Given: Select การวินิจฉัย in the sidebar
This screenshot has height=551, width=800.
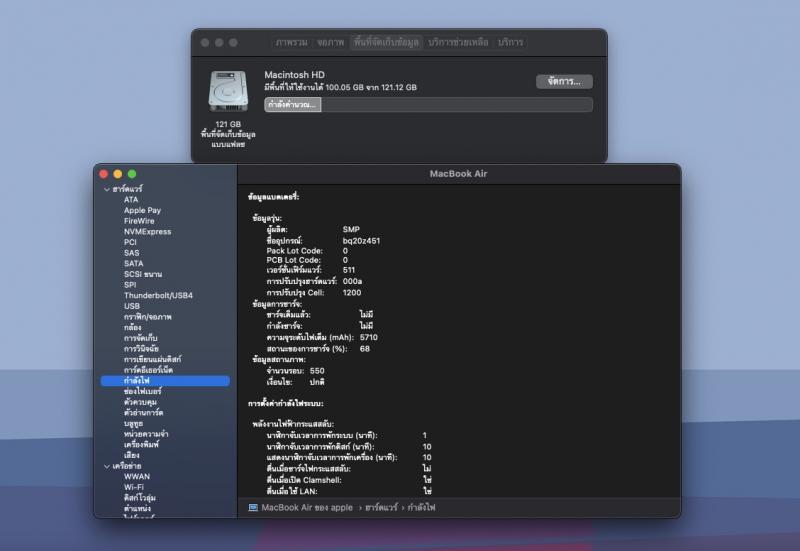Looking at the screenshot, I should [x=141, y=349].
